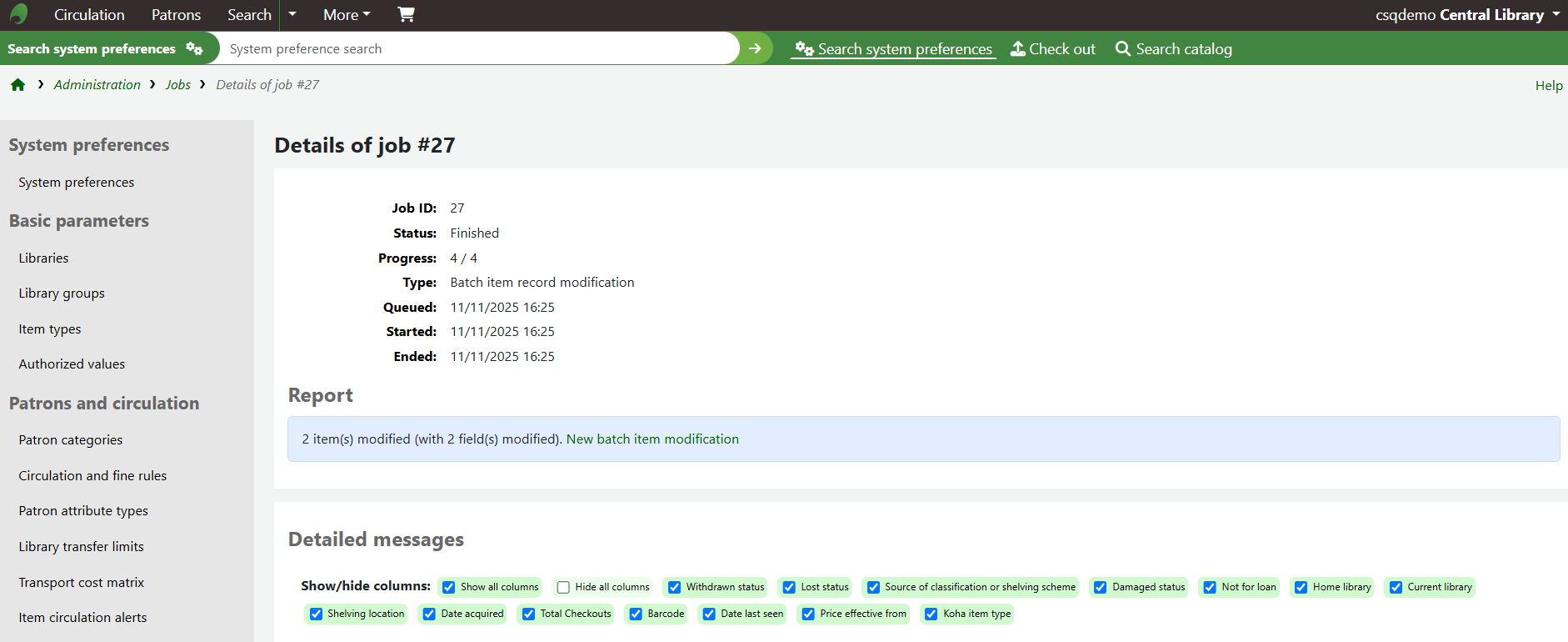Image resolution: width=1568 pixels, height=642 pixels.
Task: Open Patron categories sidebar link
Action: (71, 440)
